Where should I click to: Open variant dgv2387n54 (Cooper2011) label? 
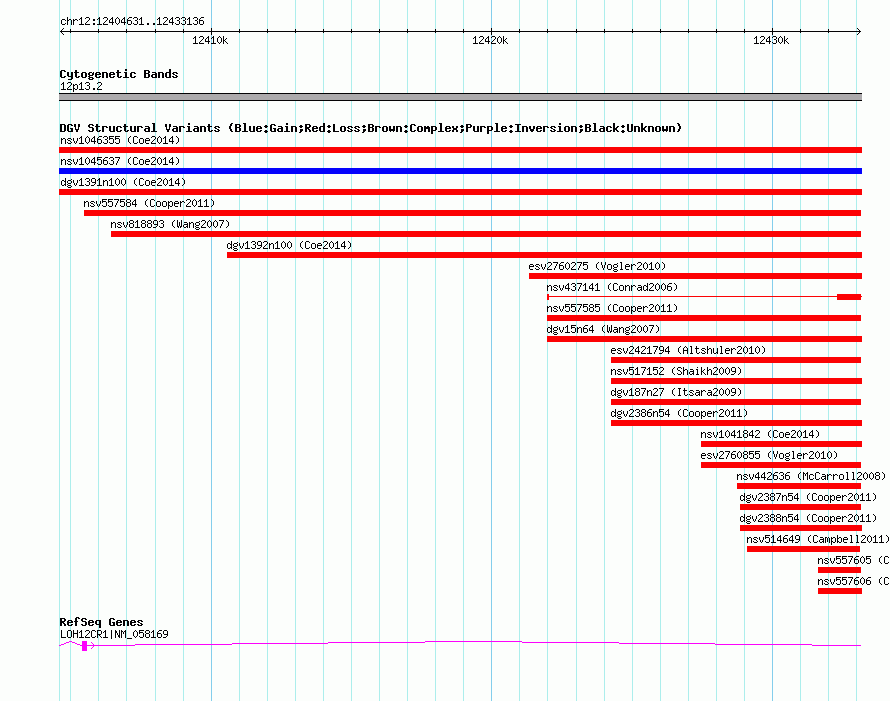click(x=808, y=497)
